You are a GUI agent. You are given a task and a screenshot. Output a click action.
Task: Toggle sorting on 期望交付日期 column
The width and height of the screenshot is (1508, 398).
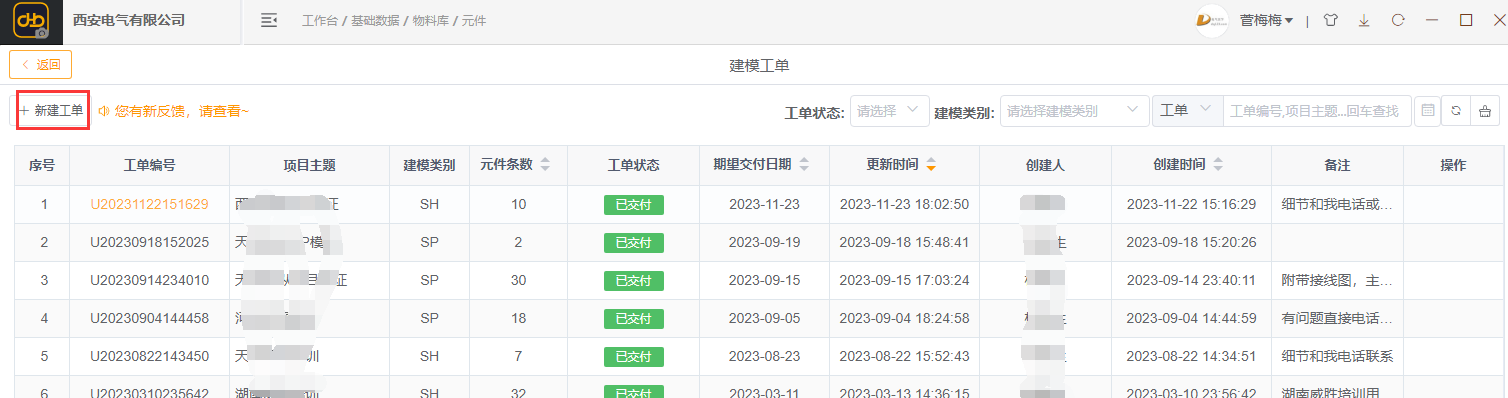[804, 165]
